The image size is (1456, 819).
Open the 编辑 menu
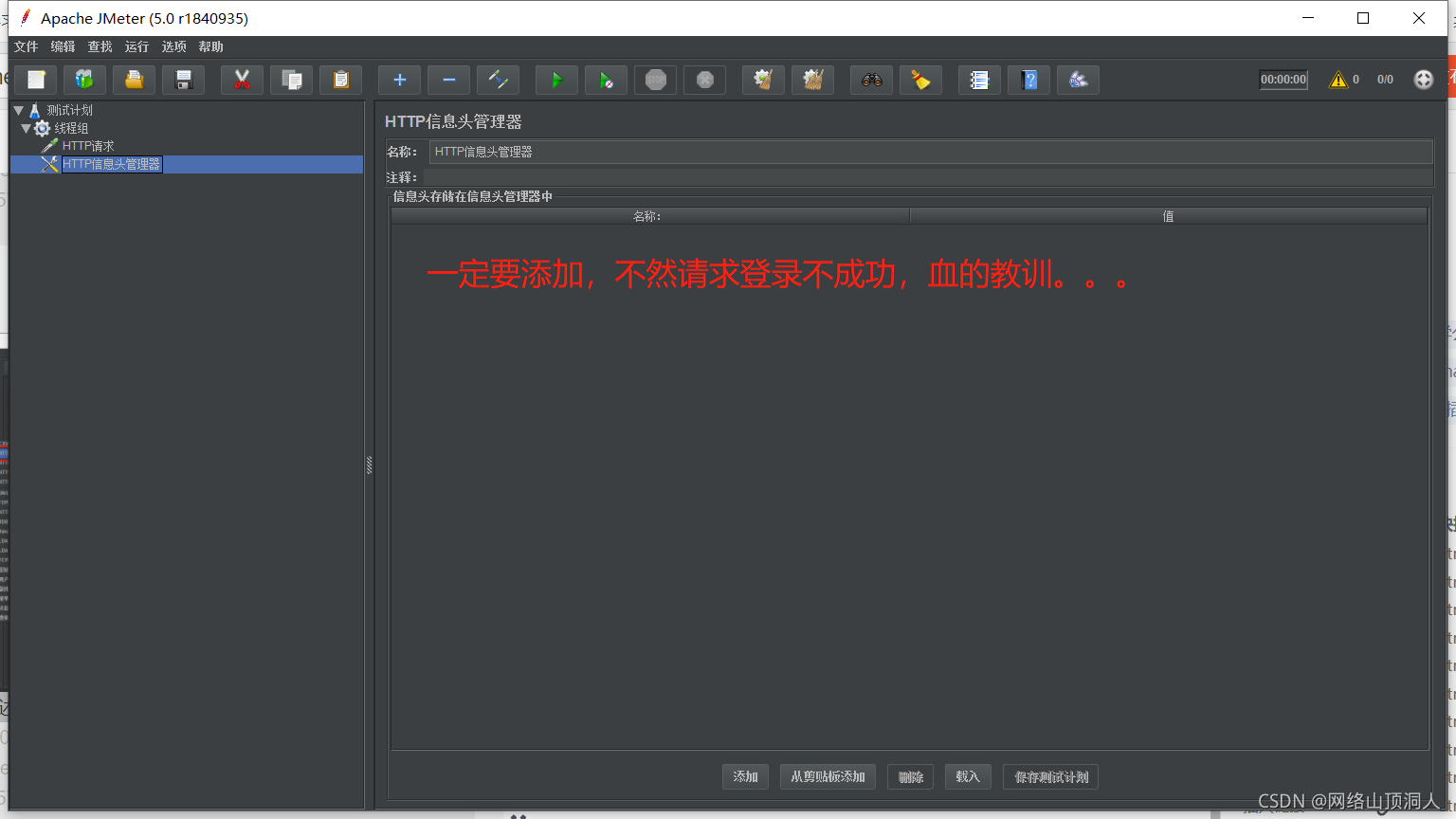coord(64,46)
